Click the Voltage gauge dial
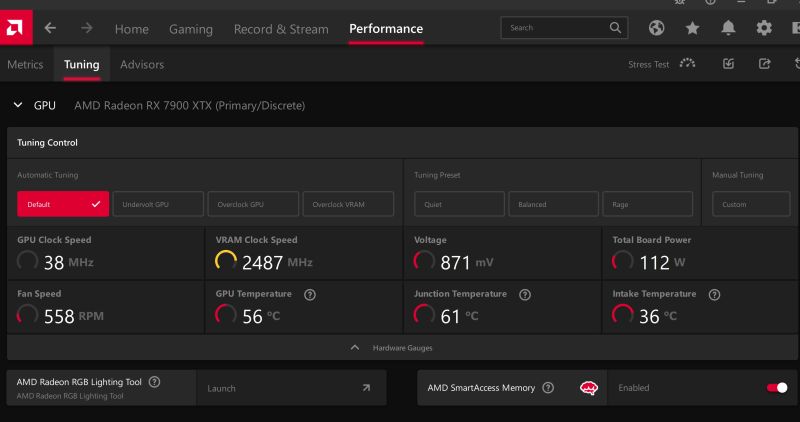Image resolution: width=800 pixels, height=422 pixels. coord(424,261)
